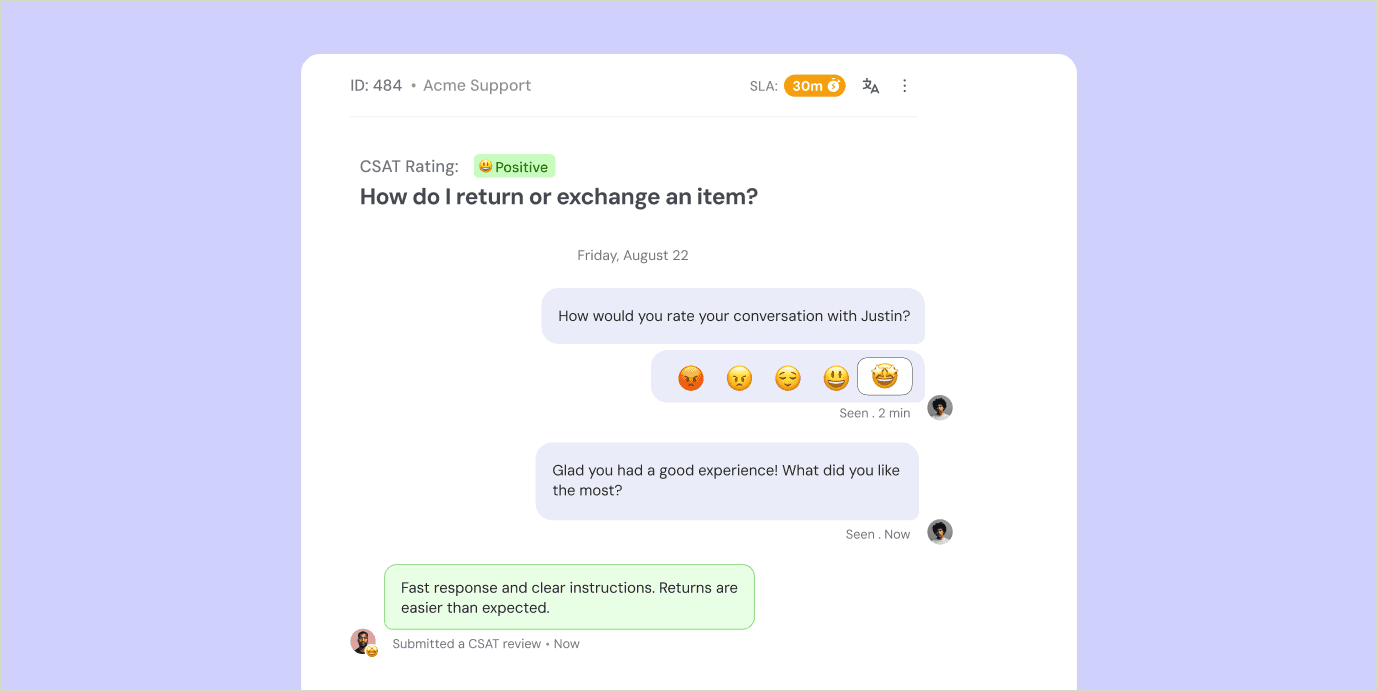This screenshot has height=692, width=1378.
Task: Click the Friday, August 22 date separator
Action: (x=633, y=256)
